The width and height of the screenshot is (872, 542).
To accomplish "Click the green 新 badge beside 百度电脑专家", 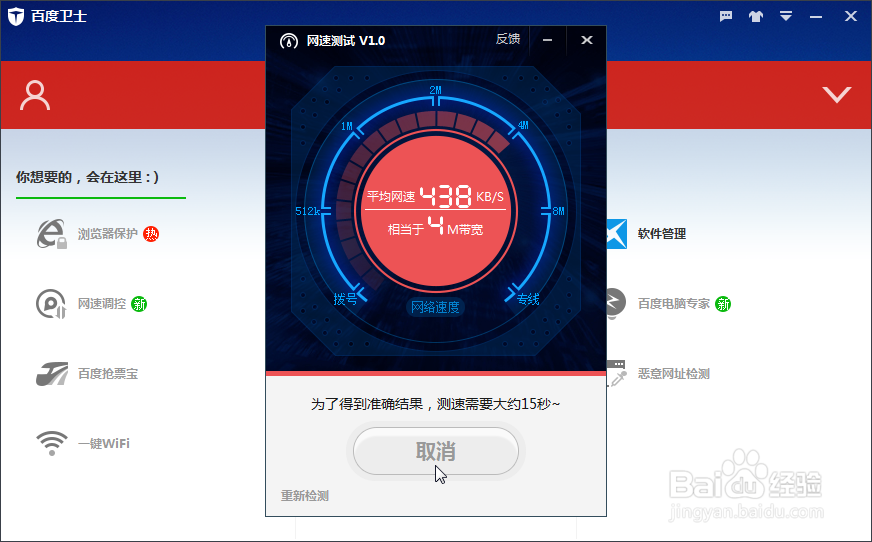I will coord(723,304).
